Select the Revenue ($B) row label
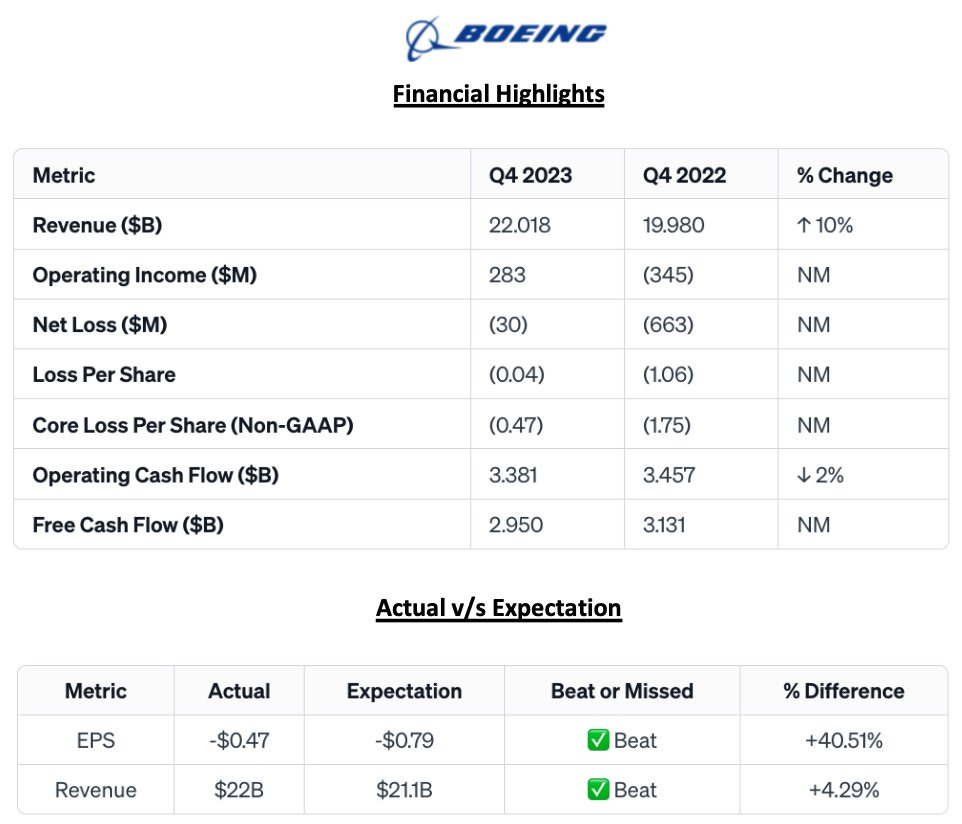The height and width of the screenshot is (824, 962). pos(97,225)
